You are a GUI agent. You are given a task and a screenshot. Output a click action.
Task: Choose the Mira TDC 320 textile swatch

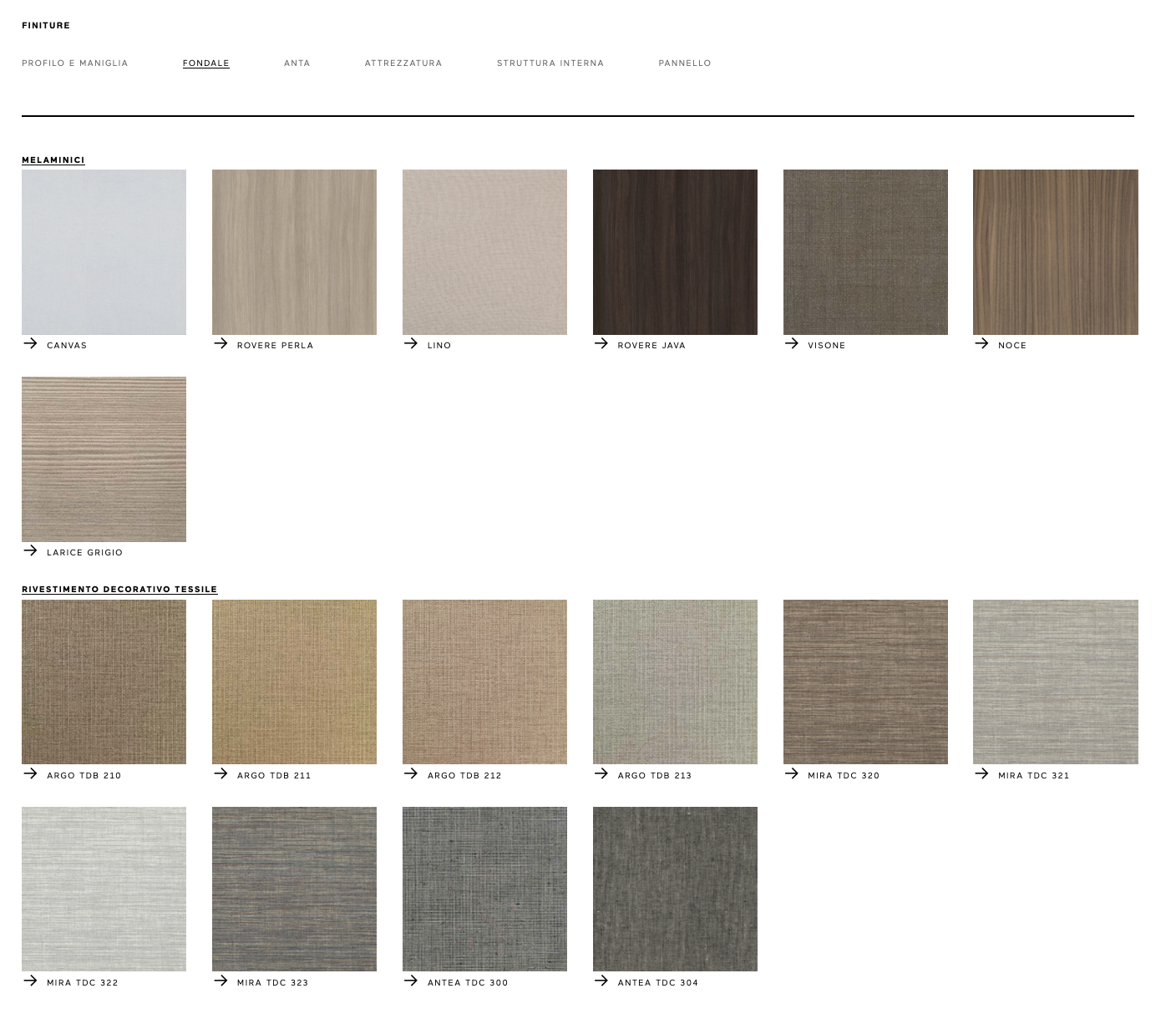coord(865,682)
